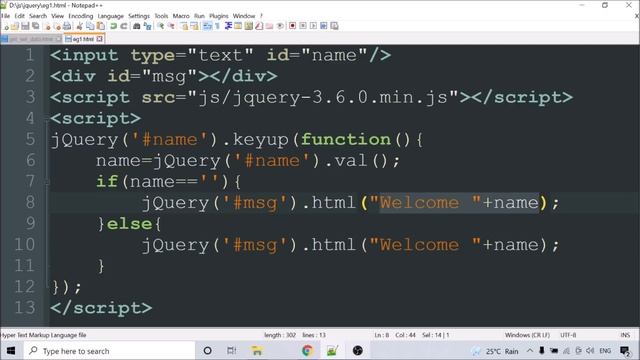This screenshot has height=360, width=640.
Task: Switch to the eg1.html tab
Action: (83, 39)
